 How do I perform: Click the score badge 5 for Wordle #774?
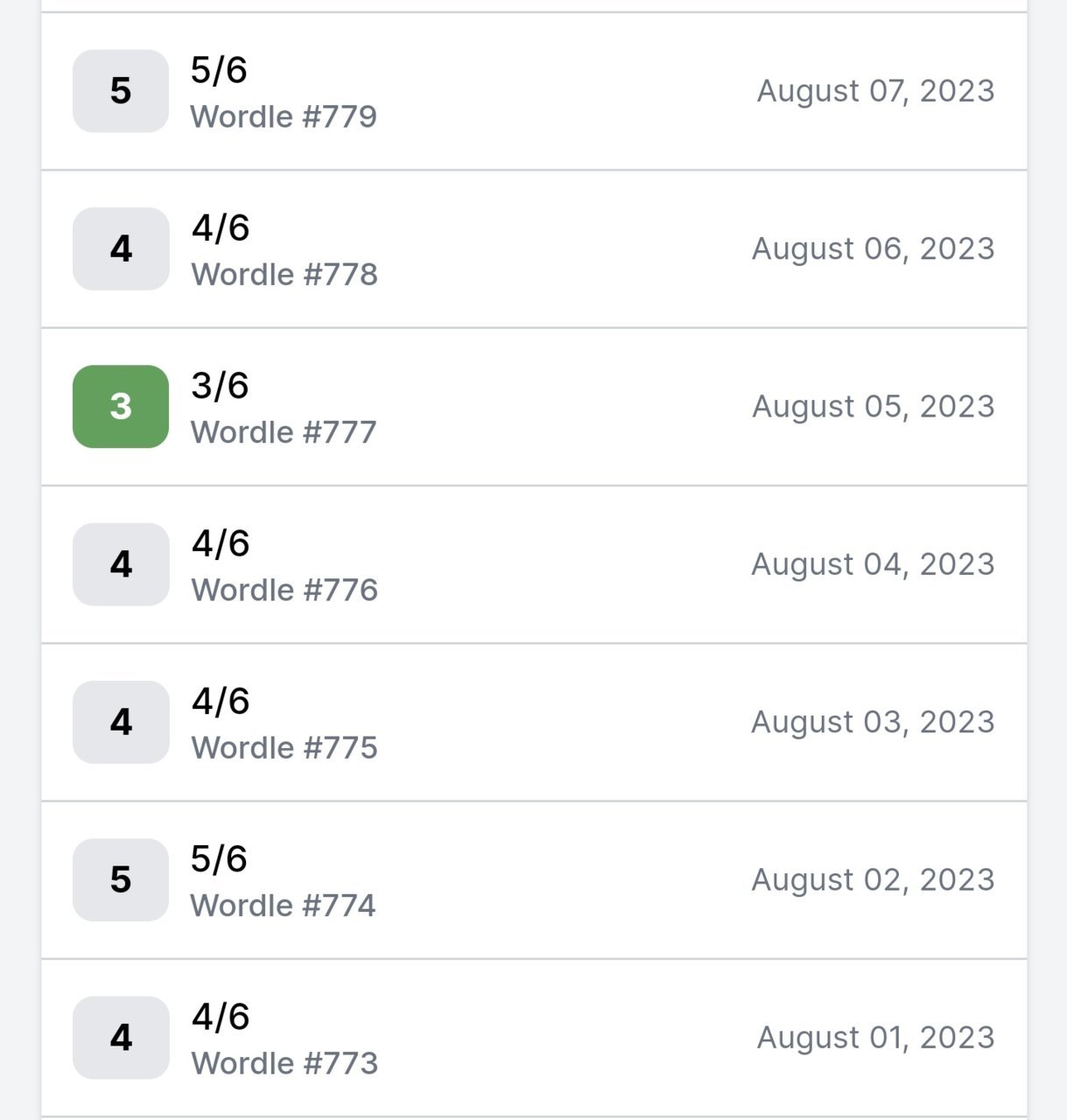(x=121, y=880)
